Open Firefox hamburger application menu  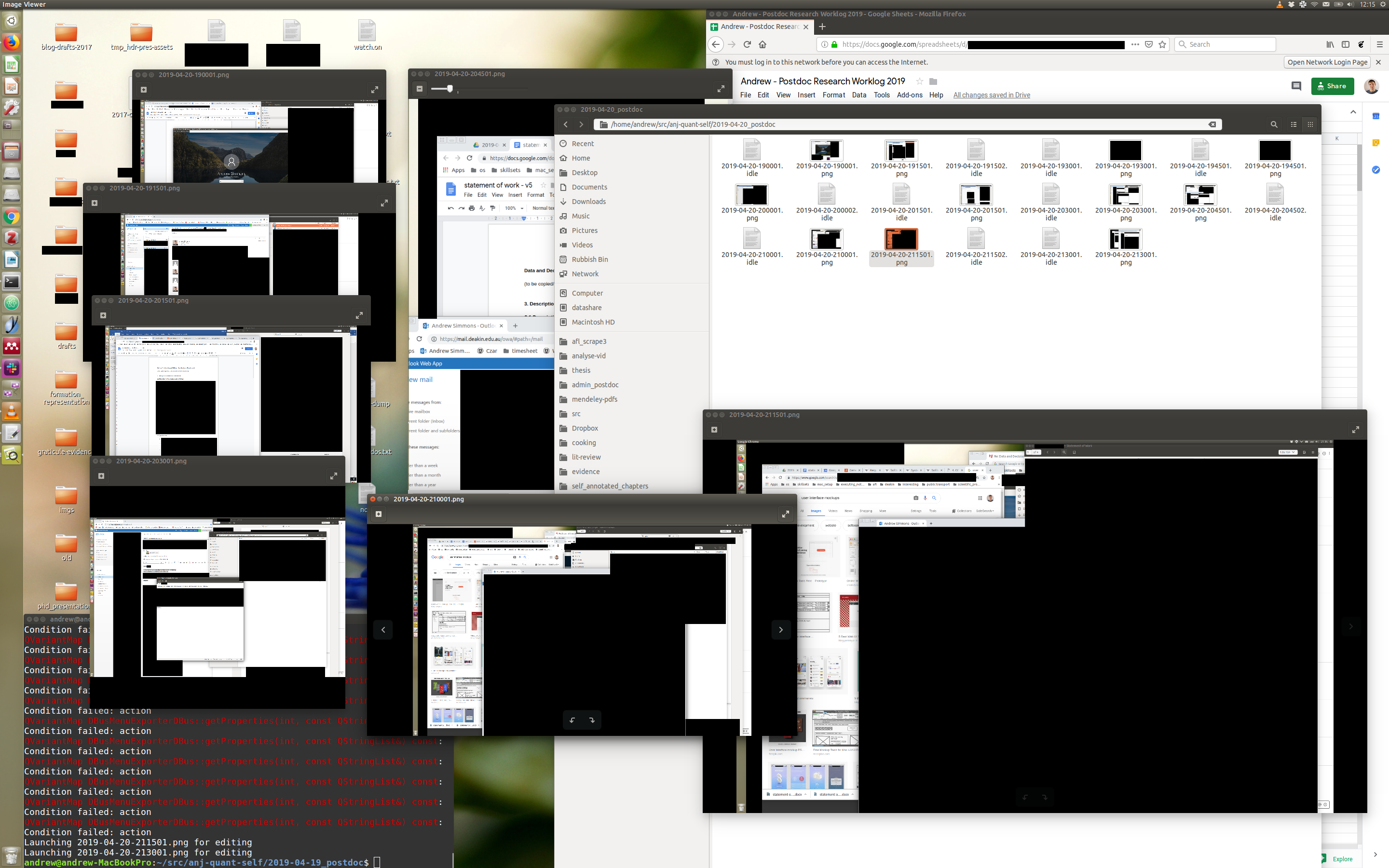pyautogui.click(x=1380, y=44)
